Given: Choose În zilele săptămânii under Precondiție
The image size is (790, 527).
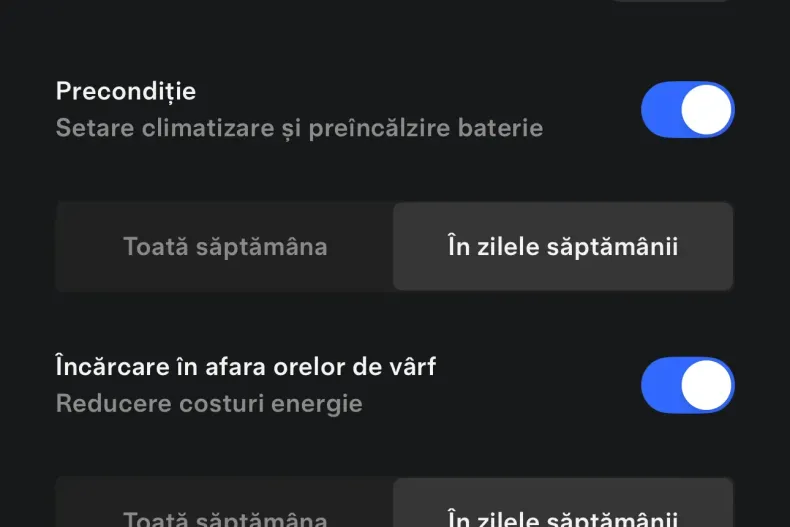Looking at the screenshot, I should pyautogui.click(x=563, y=247).
